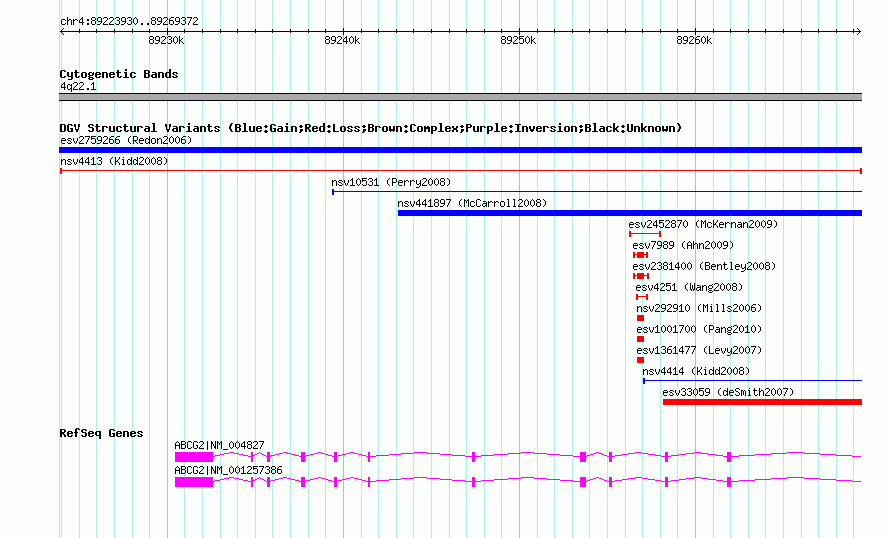This screenshot has width=890, height=538.
Task: Open the ABCG2|NM_001257386 transcript label
Action: [x=228, y=470]
